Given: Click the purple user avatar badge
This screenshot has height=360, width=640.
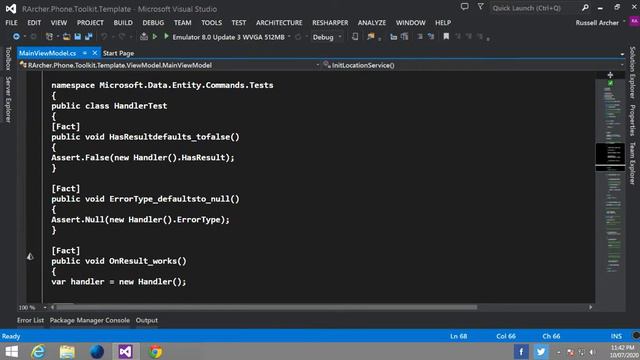Looking at the screenshot, I should 634,22.
